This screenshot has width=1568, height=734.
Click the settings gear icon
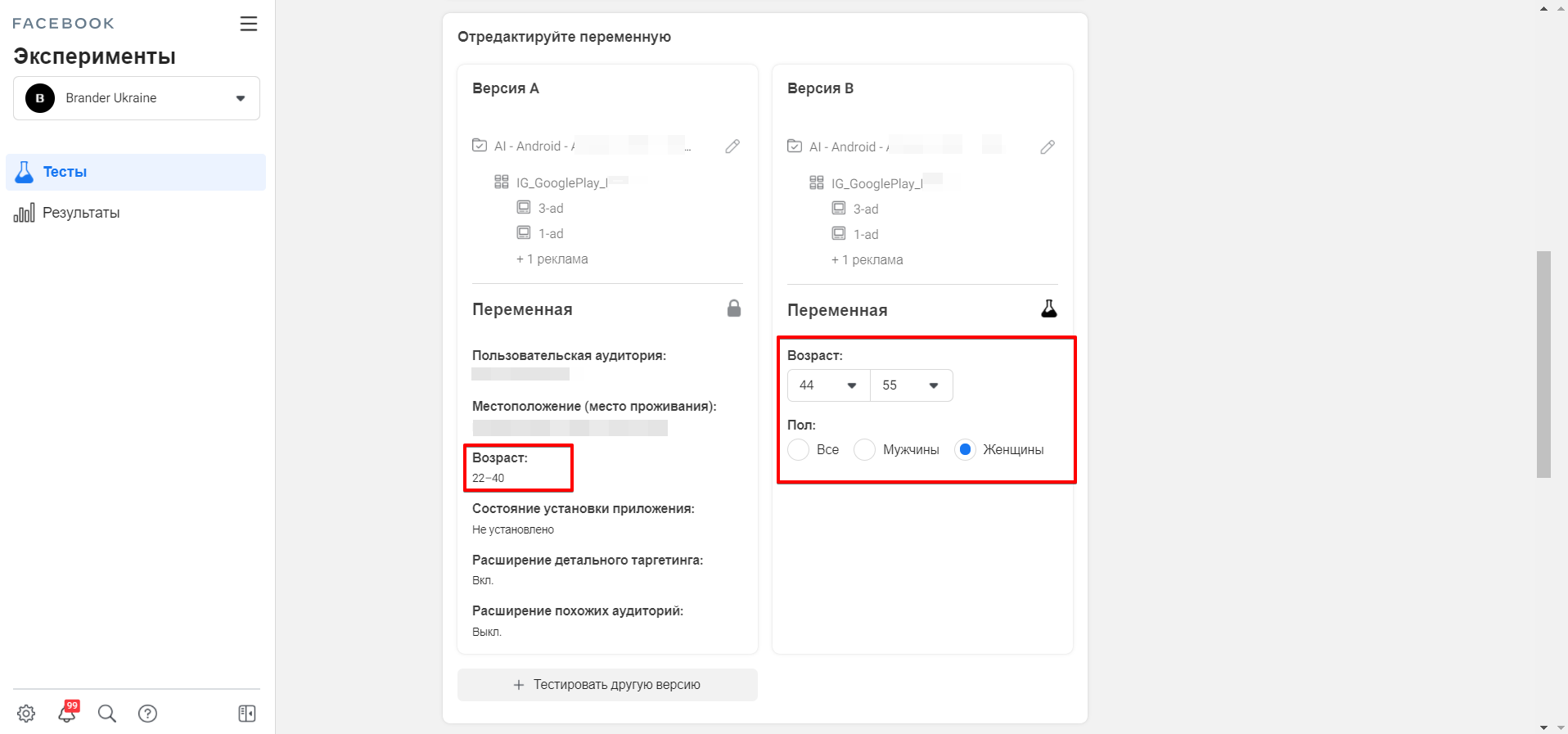(x=26, y=714)
